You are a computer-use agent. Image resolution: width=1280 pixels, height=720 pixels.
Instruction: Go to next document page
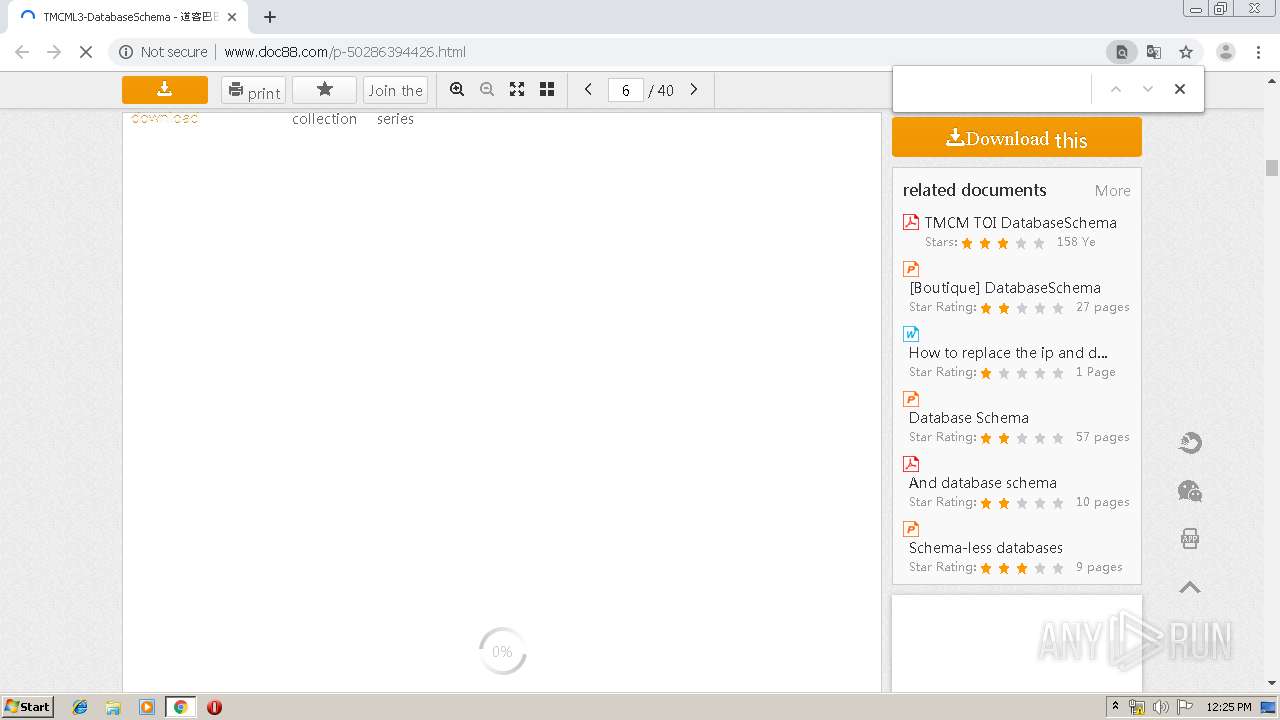click(694, 90)
